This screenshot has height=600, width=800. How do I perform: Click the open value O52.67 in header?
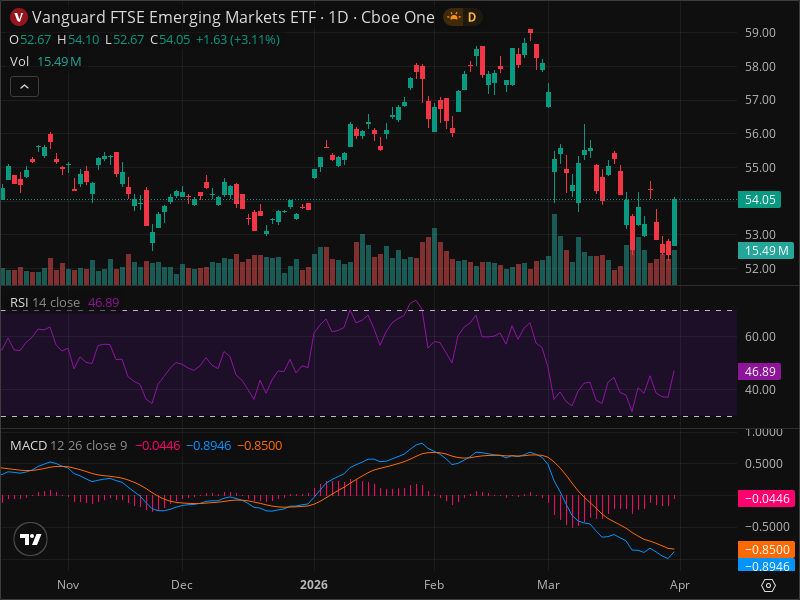(x=30, y=40)
